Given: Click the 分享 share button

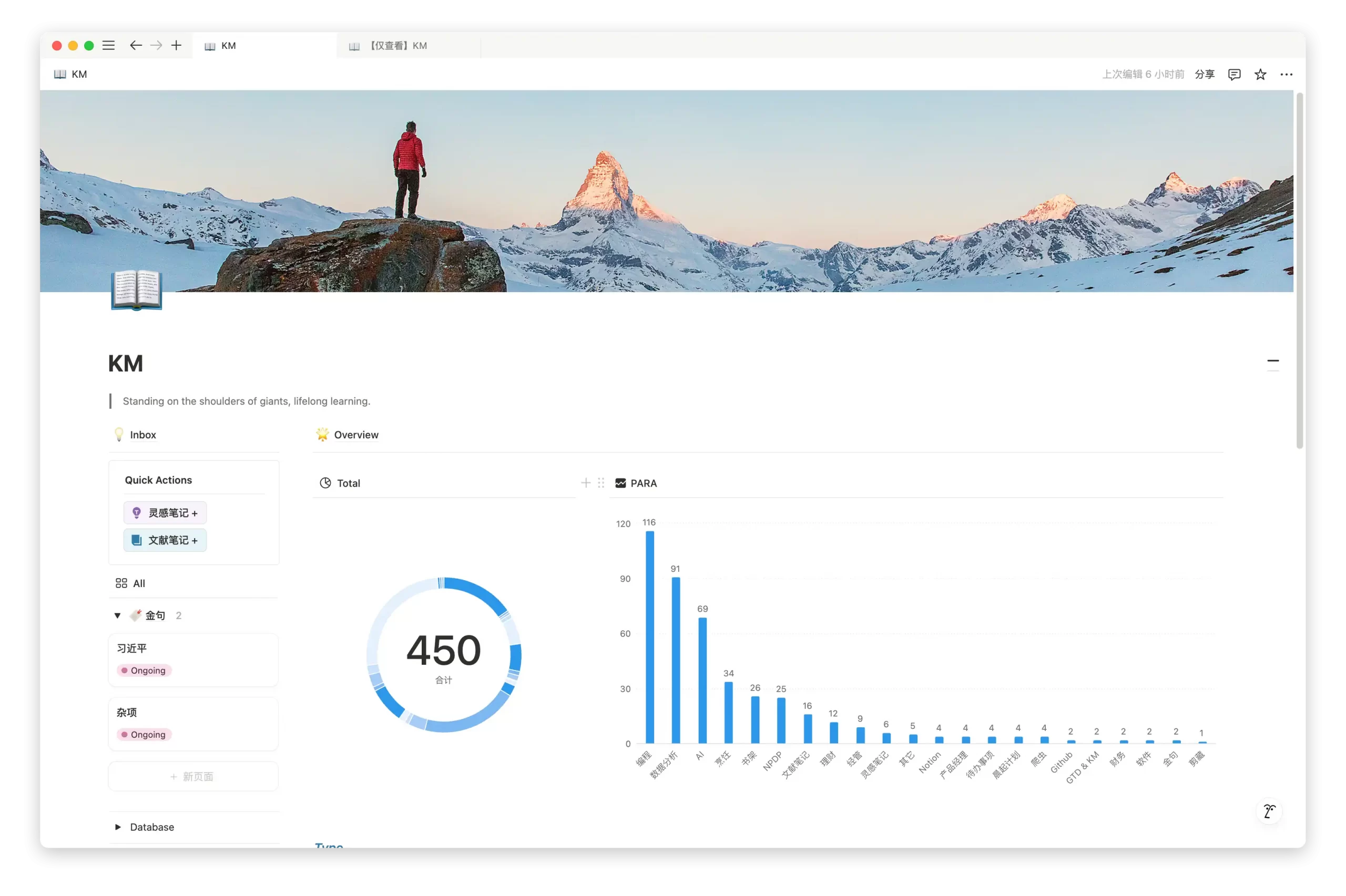Looking at the screenshot, I should tap(1204, 74).
